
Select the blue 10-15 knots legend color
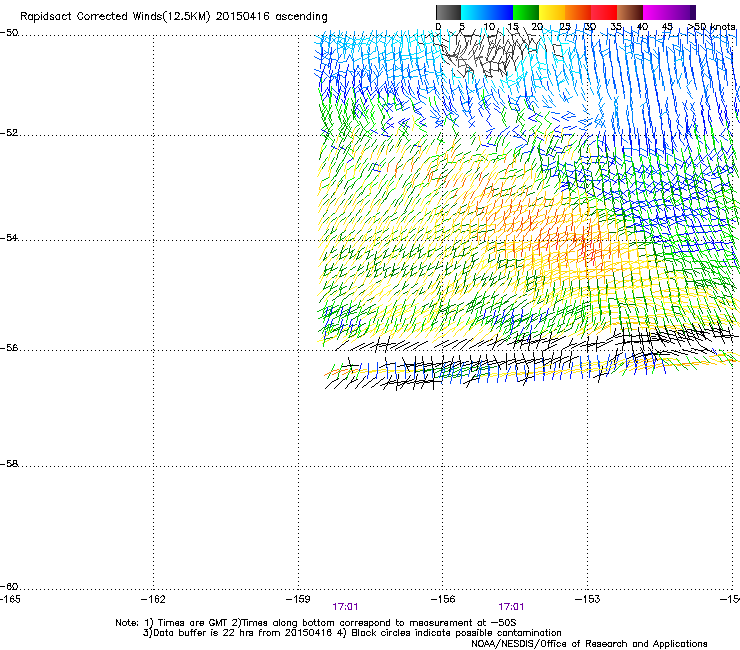click(x=500, y=12)
